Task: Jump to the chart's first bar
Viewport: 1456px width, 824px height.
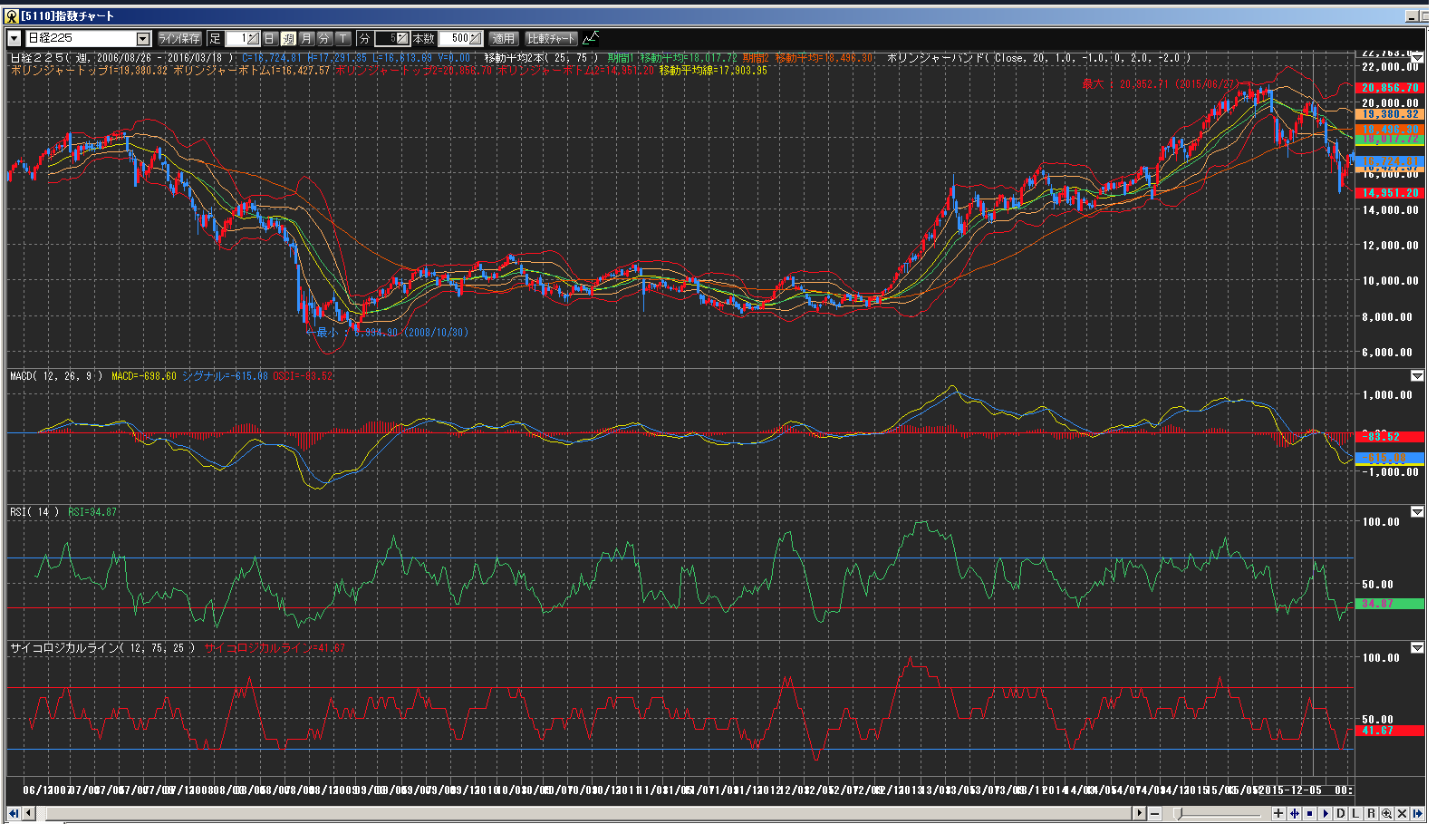Action: pyautogui.click(x=14, y=813)
